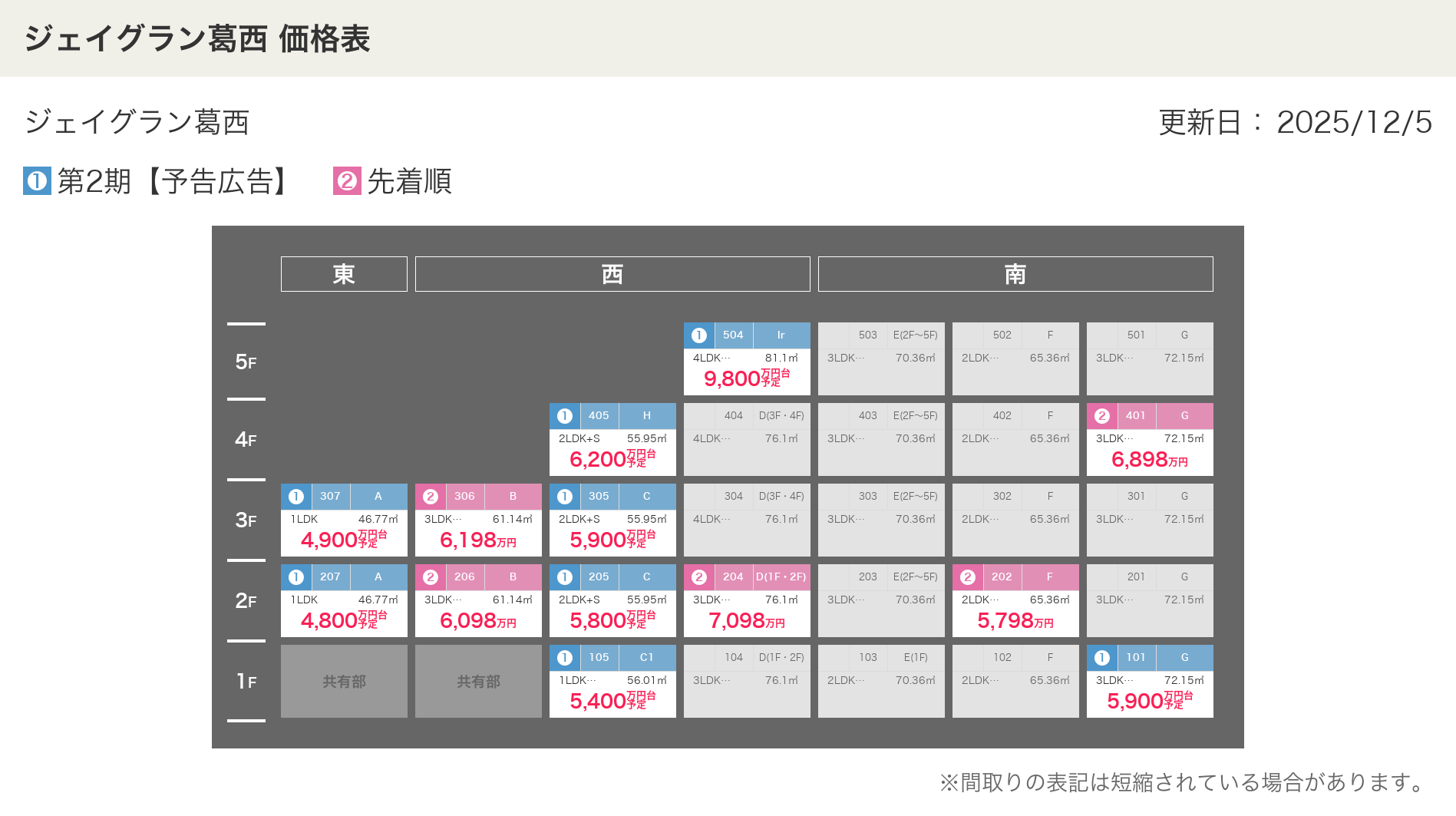Image resolution: width=1456 pixels, height=816 pixels.
Task: Select unit 207 type A cell
Action: tap(344, 601)
